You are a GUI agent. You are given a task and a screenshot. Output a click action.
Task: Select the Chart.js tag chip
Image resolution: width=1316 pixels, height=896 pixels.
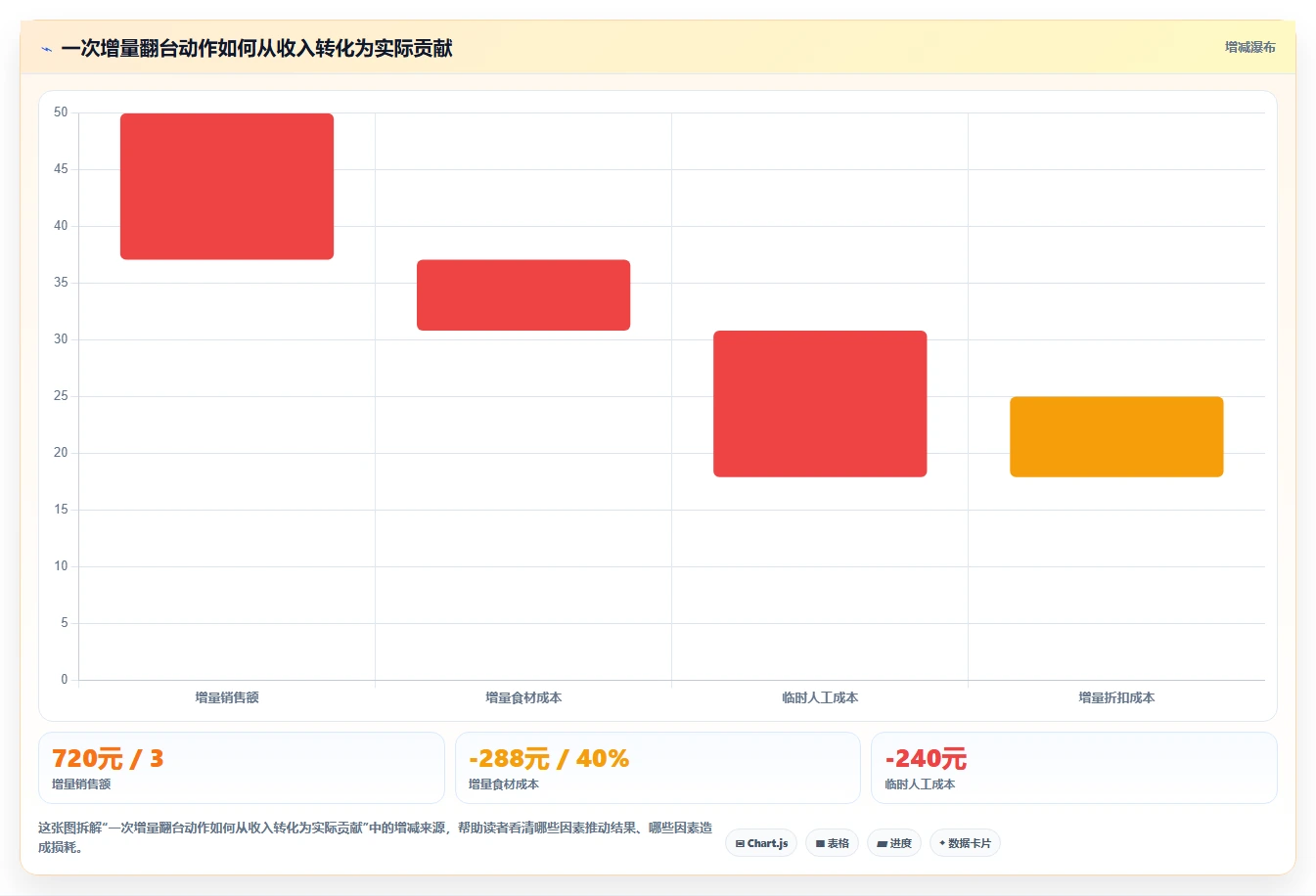tap(761, 843)
